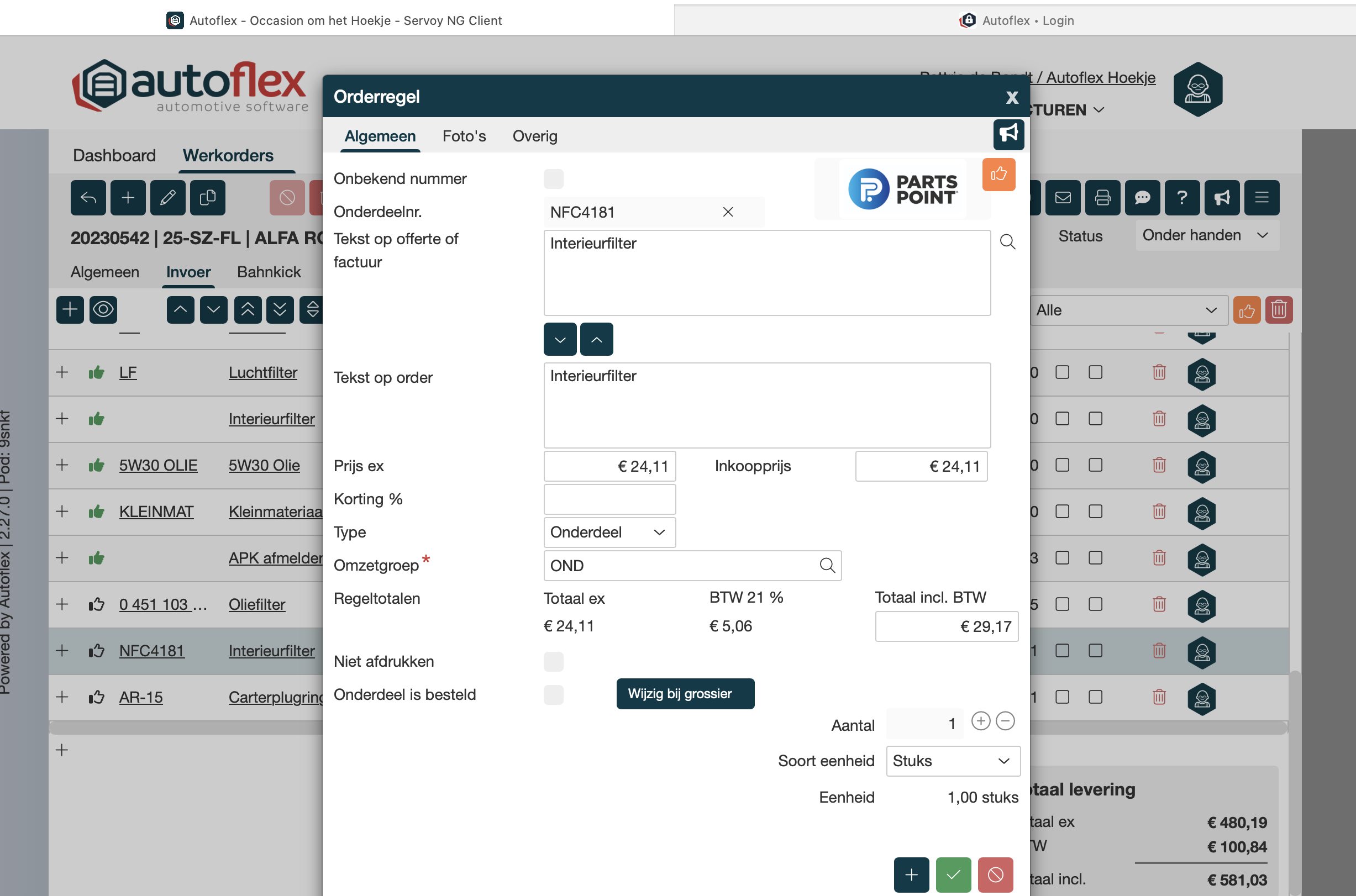Click Wijzig bij grossier button
The width and height of the screenshot is (1356, 896).
(x=685, y=694)
